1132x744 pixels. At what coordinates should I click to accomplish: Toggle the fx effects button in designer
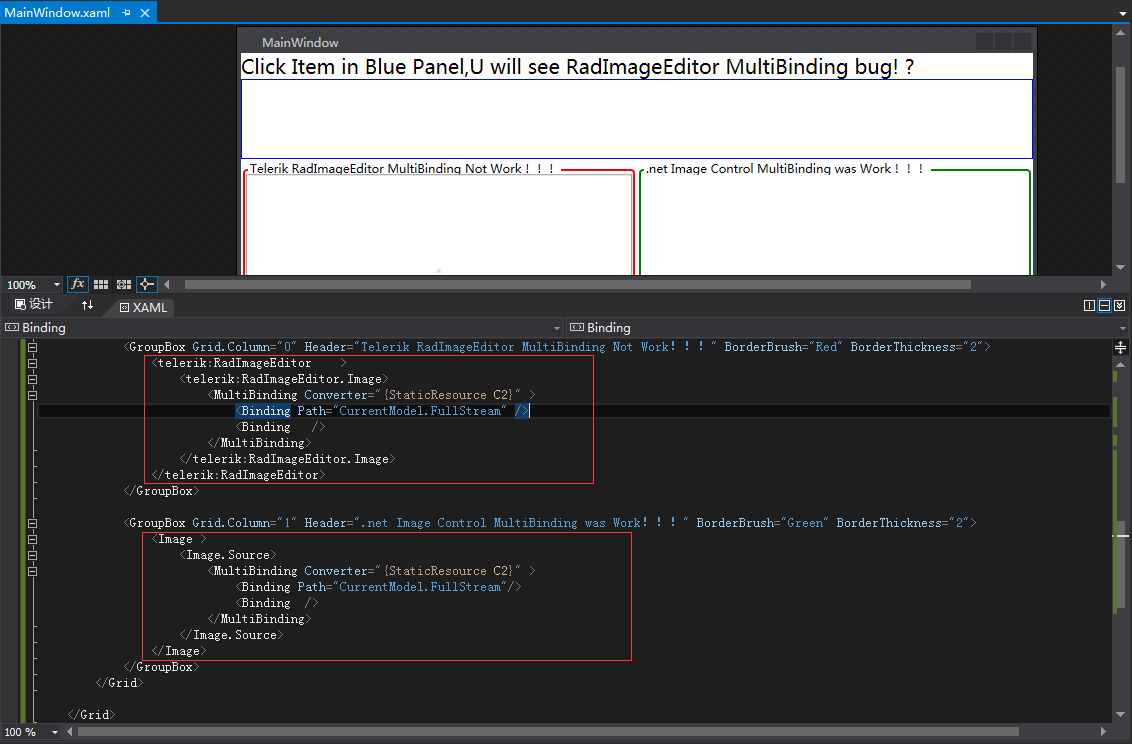coord(77,284)
